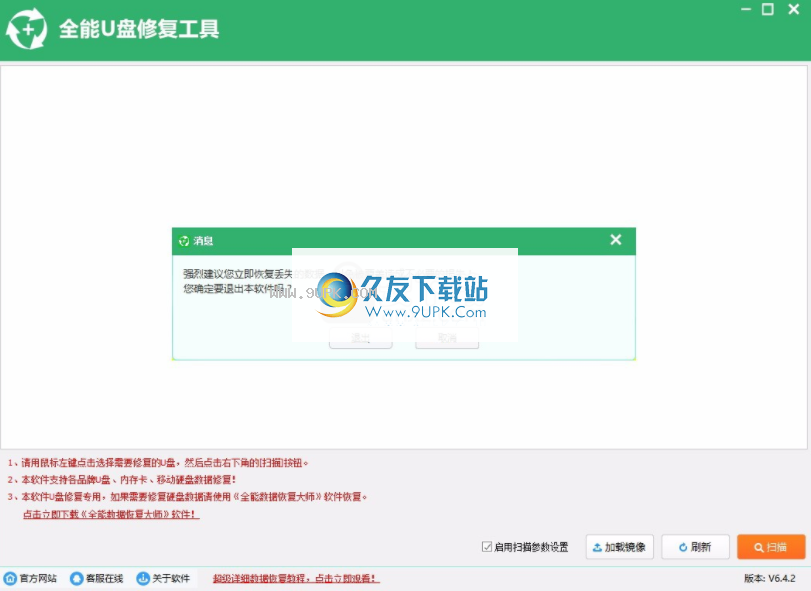
Task: Click the orange 扫描 scan button
Action: click(x=771, y=547)
